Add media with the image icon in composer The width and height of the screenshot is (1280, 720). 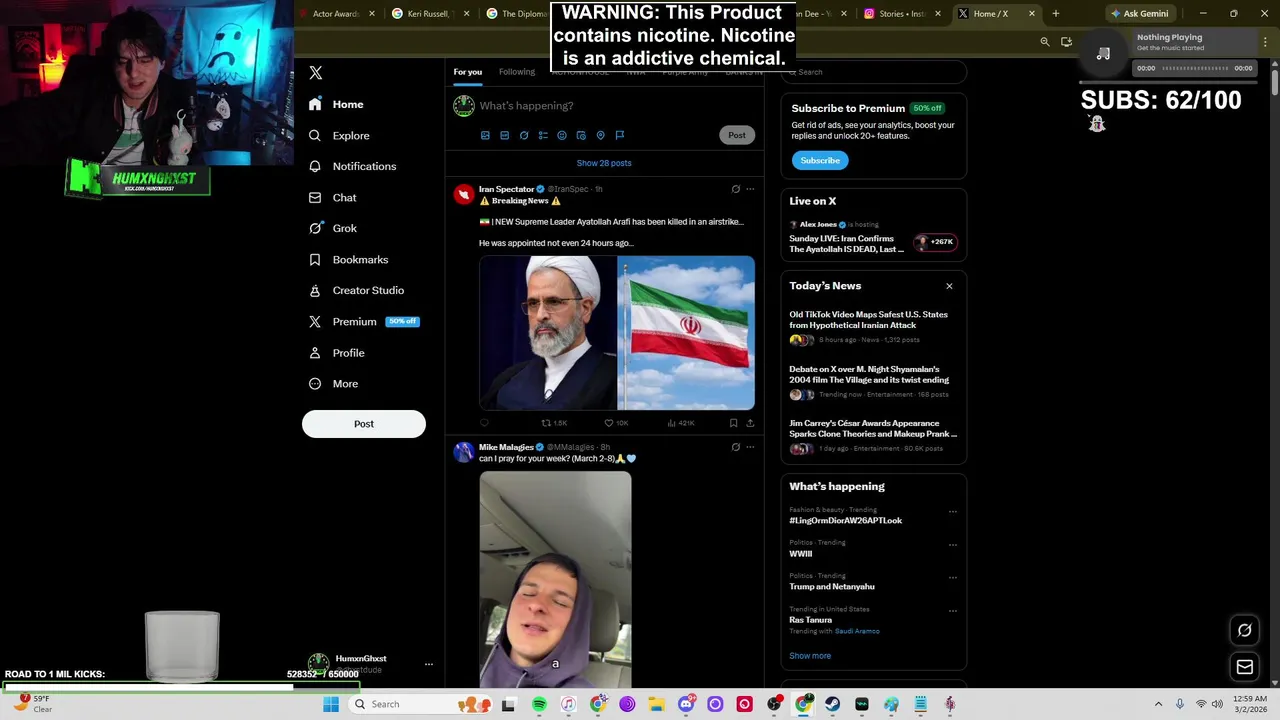tap(485, 135)
